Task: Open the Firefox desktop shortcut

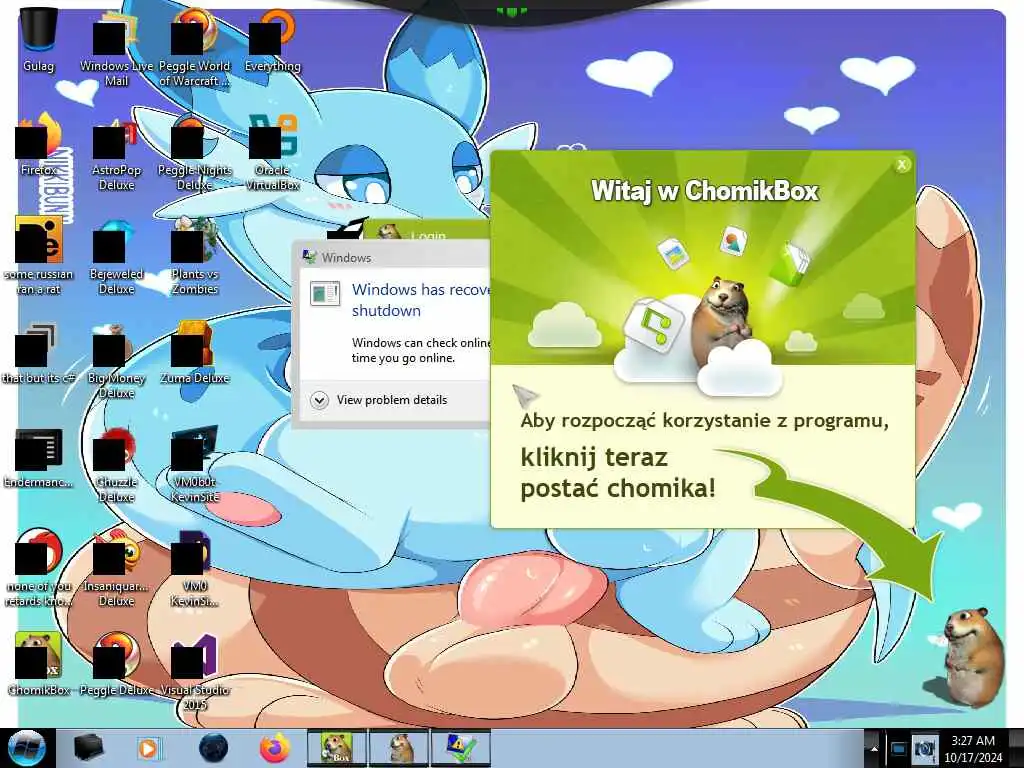Action: [39, 145]
